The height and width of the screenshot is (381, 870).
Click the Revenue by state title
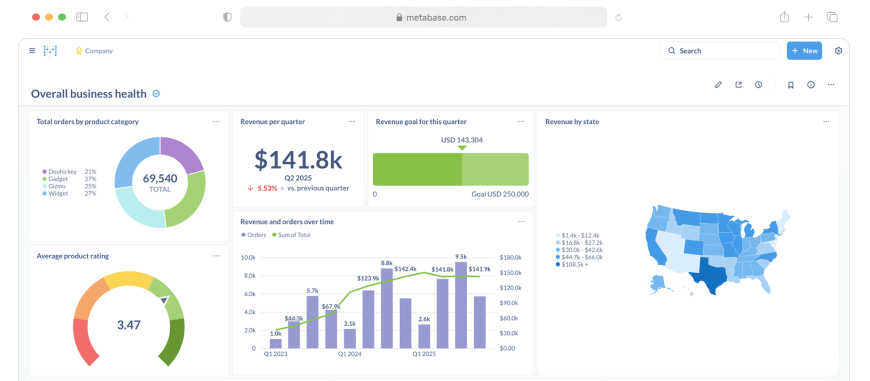tap(572, 121)
